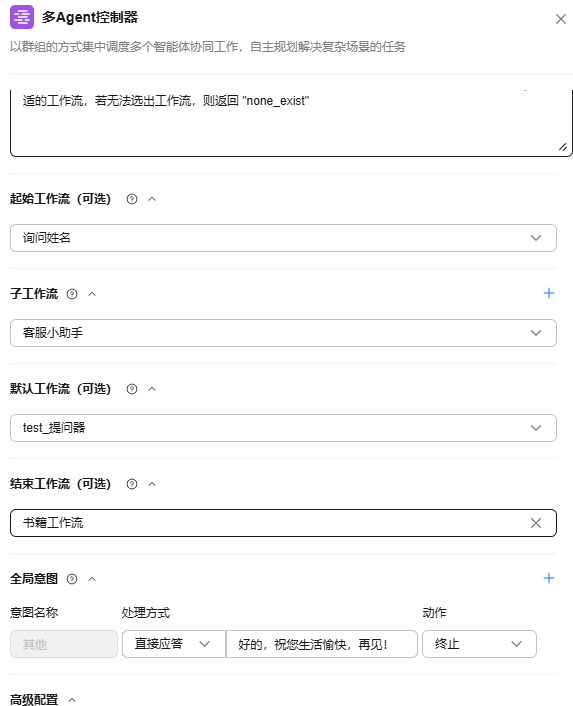This screenshot has width=573, height=706.
Task: Add a new 子工作流 with plus icon
Action: [x=549, y=293]
